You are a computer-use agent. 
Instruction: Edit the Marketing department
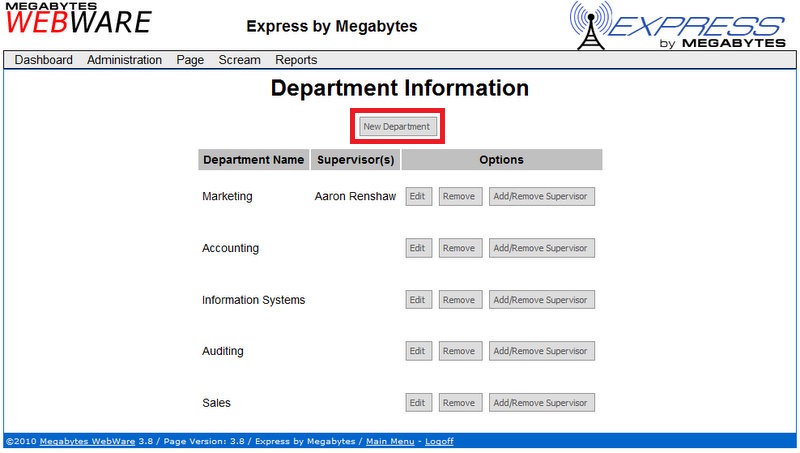[x=418, y=197]
